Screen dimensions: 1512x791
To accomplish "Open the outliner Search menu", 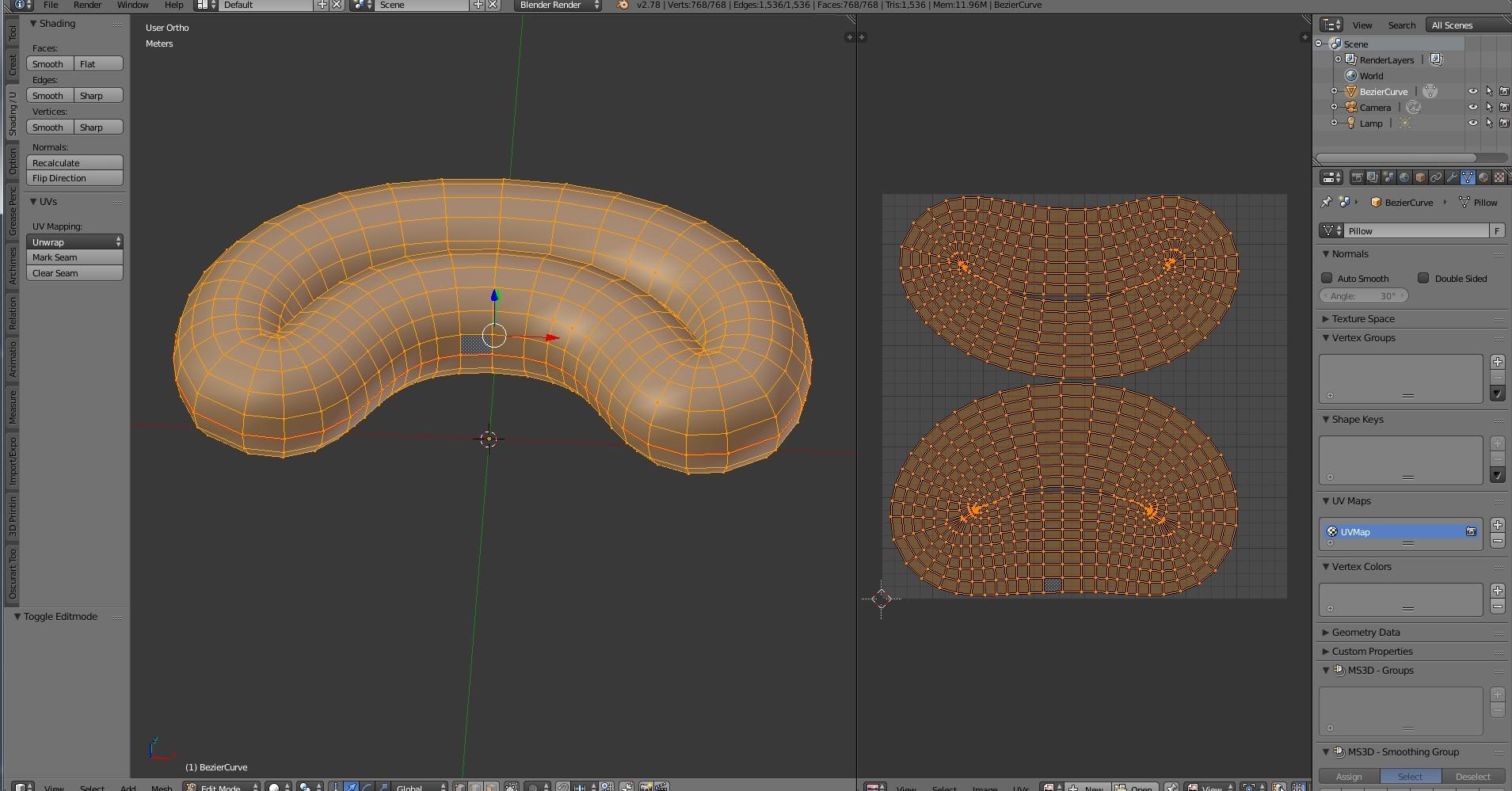I will pyautogui.click(x=1401, y=25).
